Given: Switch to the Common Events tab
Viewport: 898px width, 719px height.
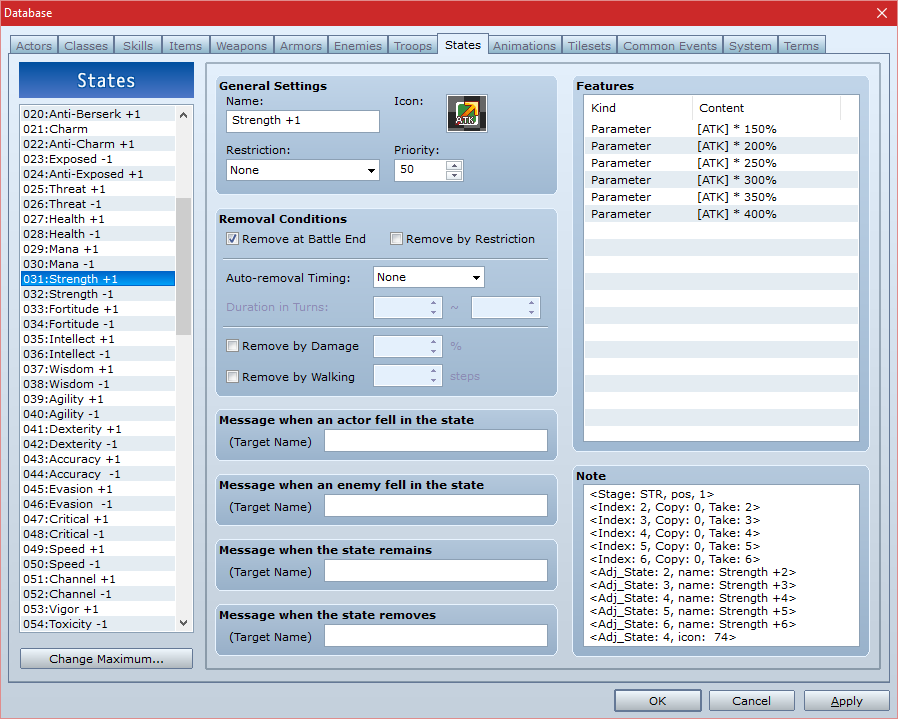Looking at the screenshot, I should [670, 46].
